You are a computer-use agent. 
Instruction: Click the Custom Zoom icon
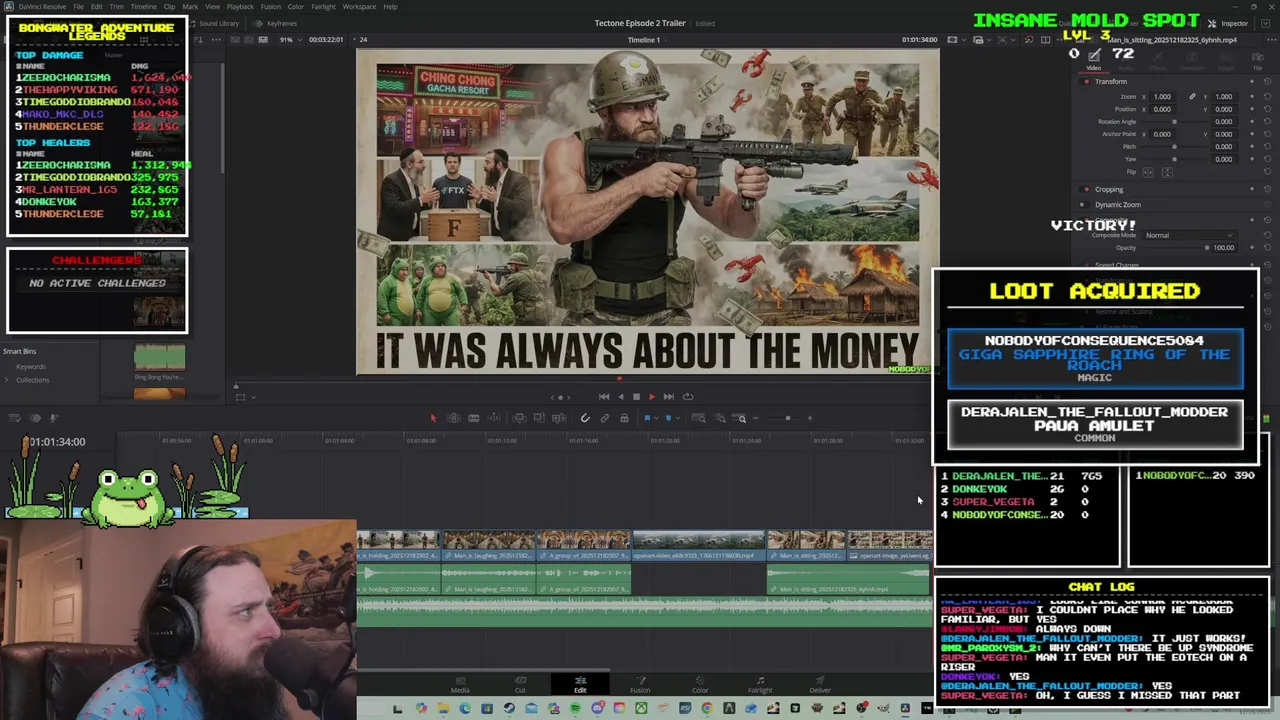coord(739,418)
